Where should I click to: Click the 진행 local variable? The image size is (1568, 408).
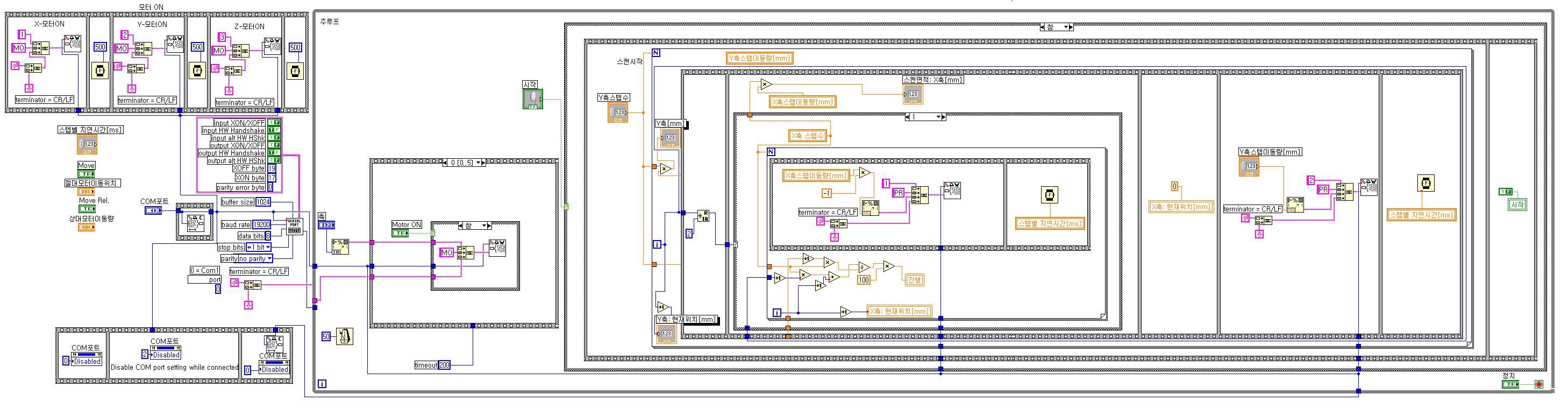914,279
